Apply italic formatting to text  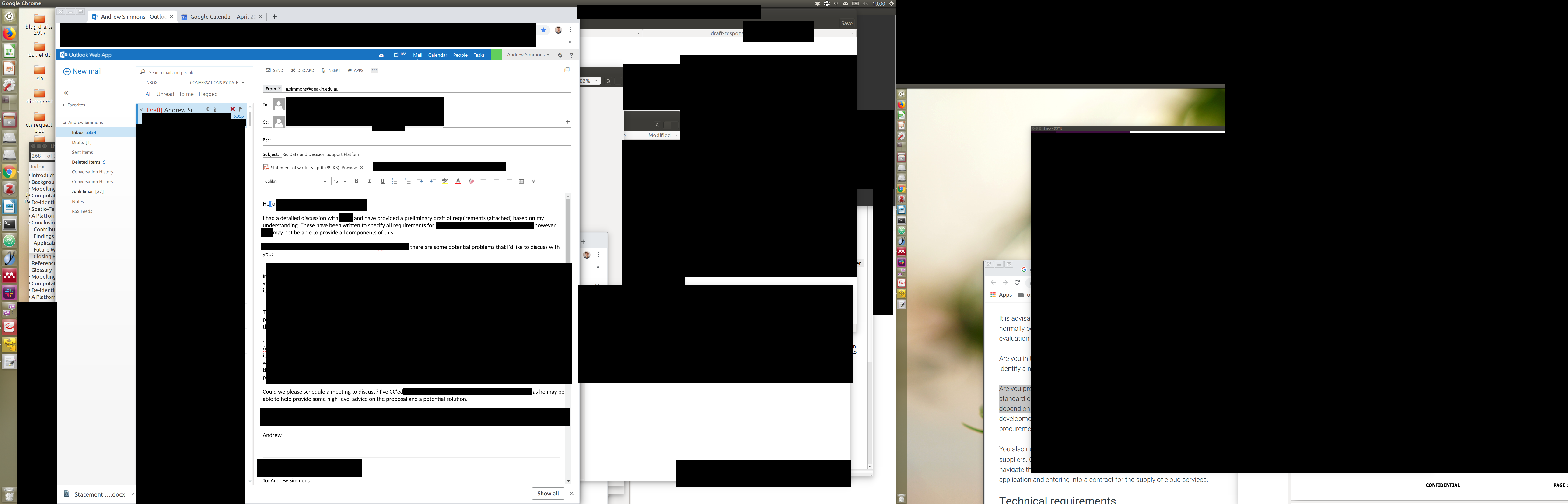click(x=369, y=181)
